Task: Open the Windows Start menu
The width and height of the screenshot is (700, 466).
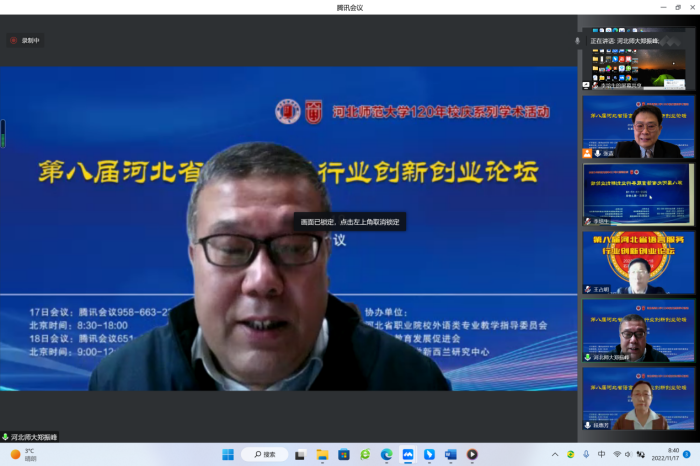Action: coord(227,454)
